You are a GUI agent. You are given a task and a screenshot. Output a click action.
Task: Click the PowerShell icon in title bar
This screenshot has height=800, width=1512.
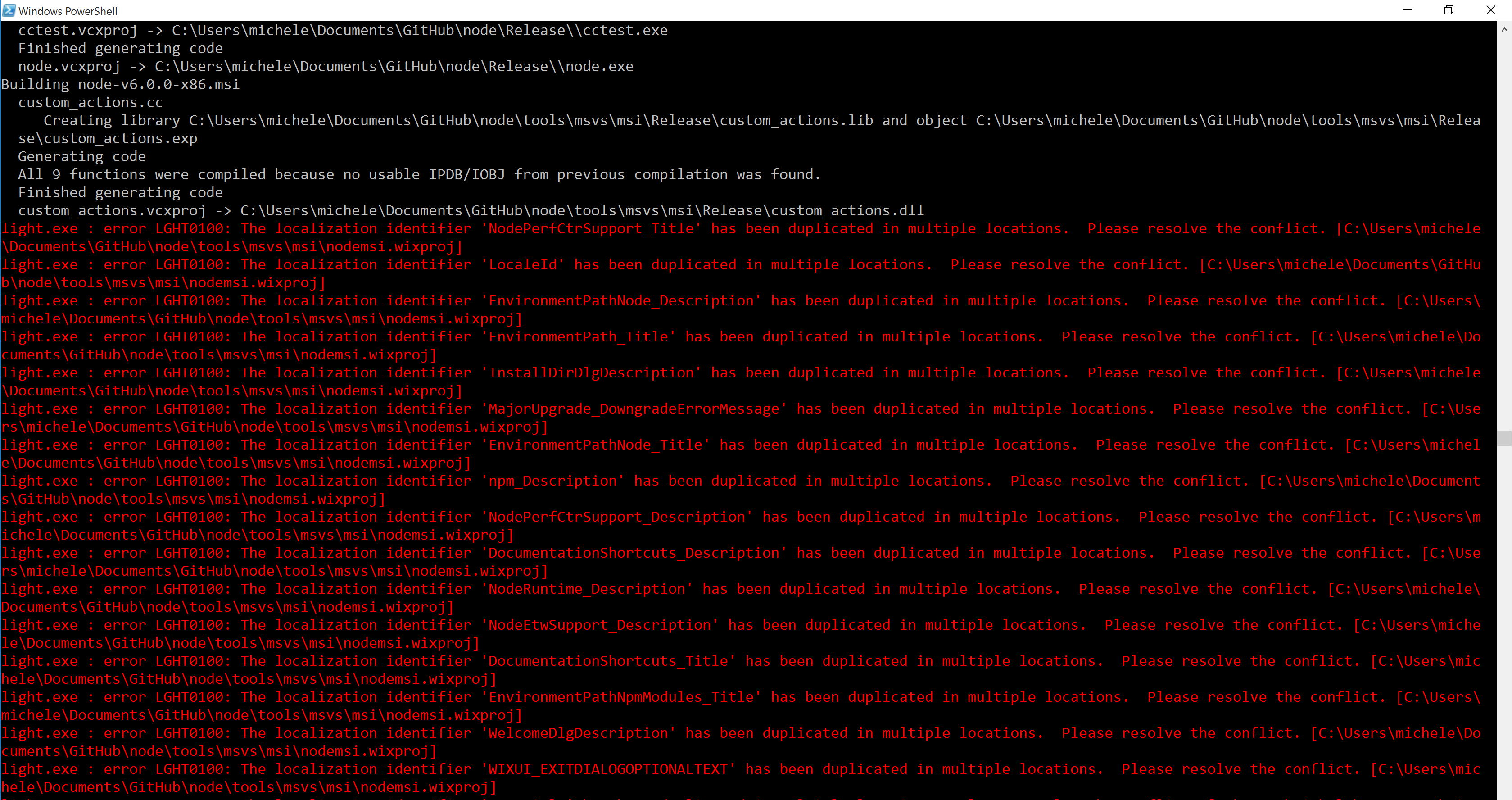point(9,10)
